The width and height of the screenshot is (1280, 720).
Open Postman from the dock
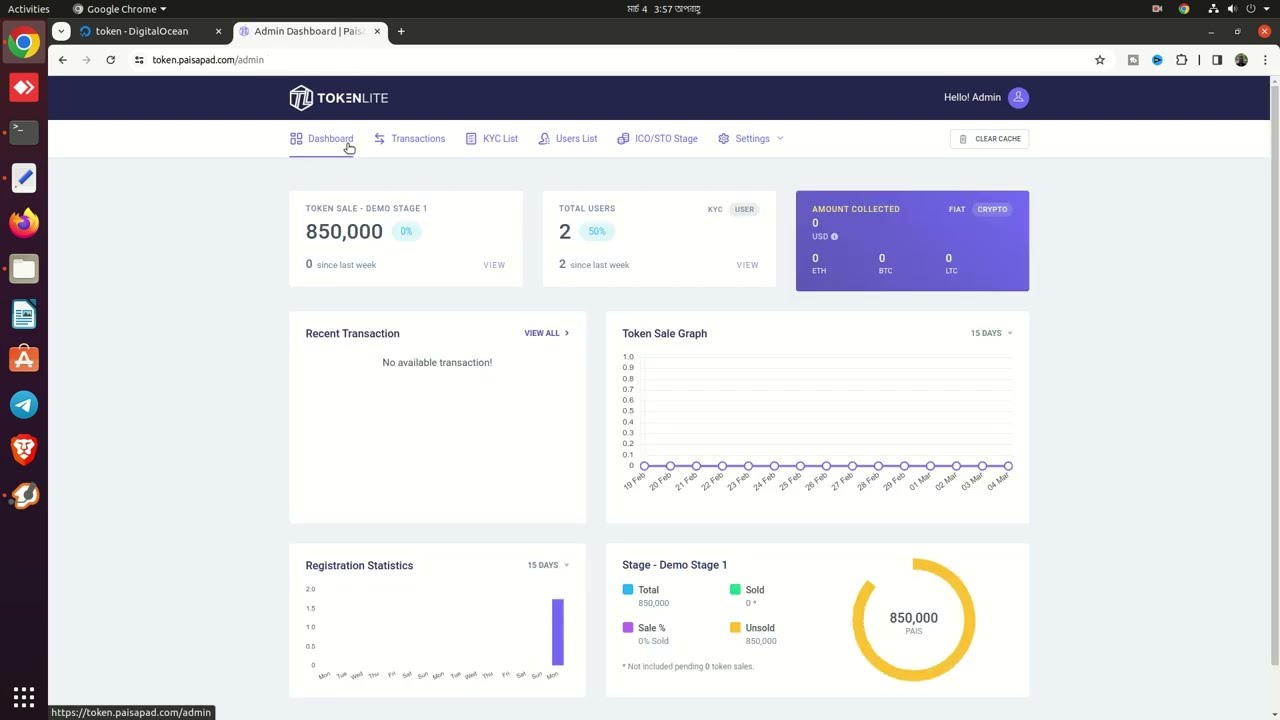click(x=24, y=495)
